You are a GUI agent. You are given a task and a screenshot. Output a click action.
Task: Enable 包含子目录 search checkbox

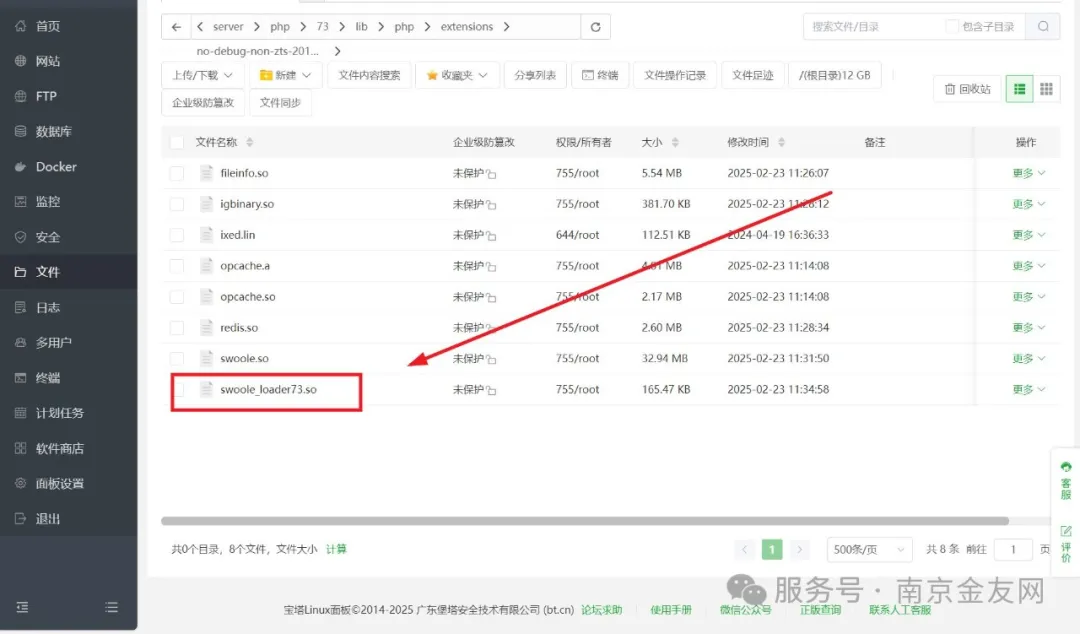952,26
